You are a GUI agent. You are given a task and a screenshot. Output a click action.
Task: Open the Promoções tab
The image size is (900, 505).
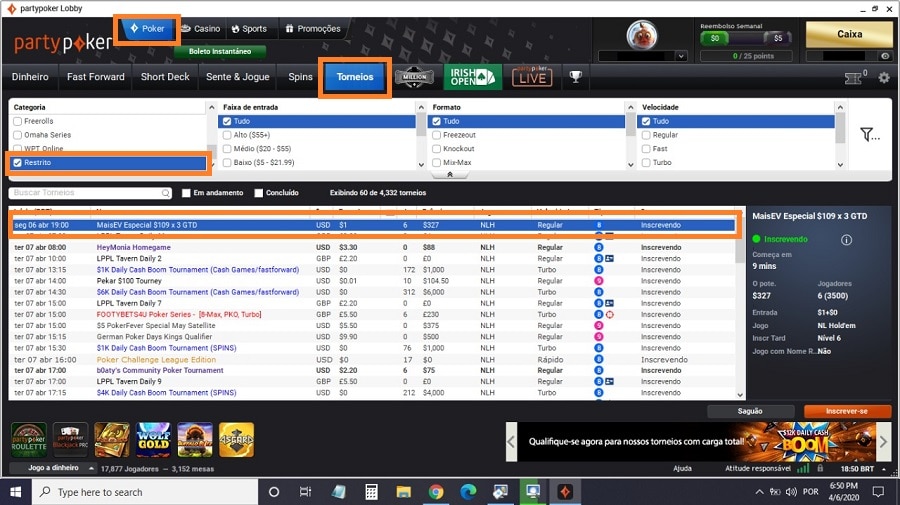point(313,29)
